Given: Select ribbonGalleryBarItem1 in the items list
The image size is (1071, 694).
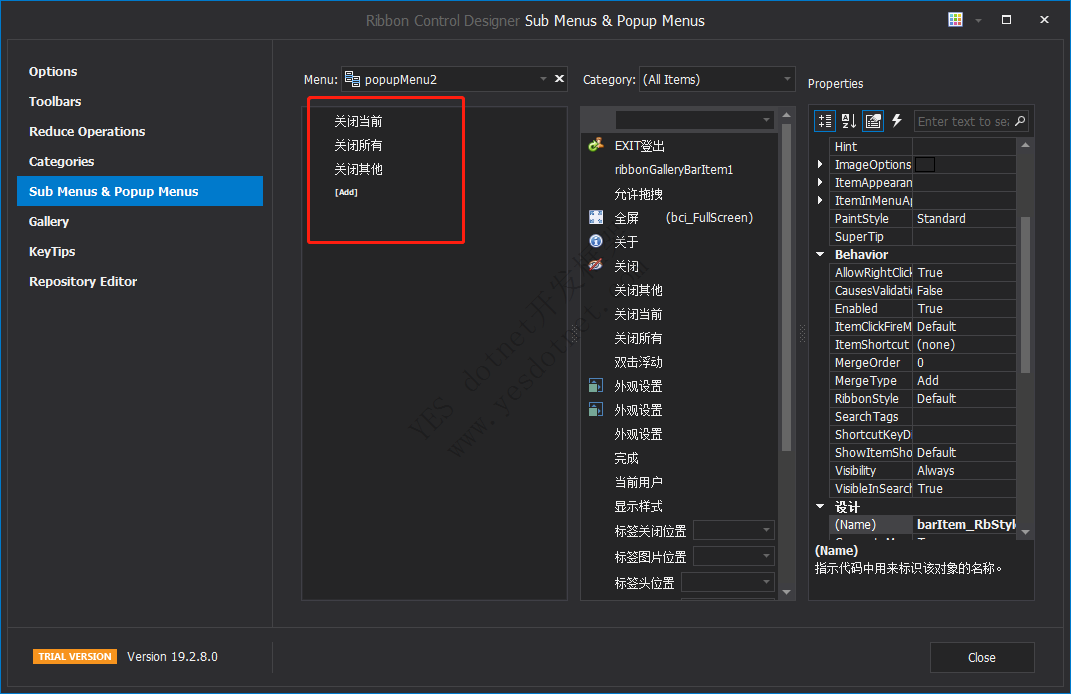Looking at the screenshot, I should pyautogui.click(x=673, y=169).
